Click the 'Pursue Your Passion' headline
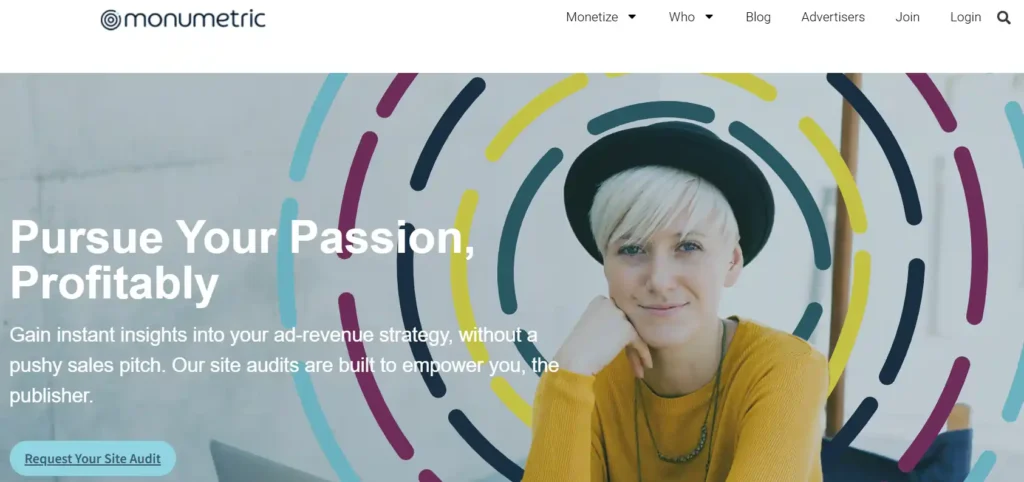 tap(242, 260)
